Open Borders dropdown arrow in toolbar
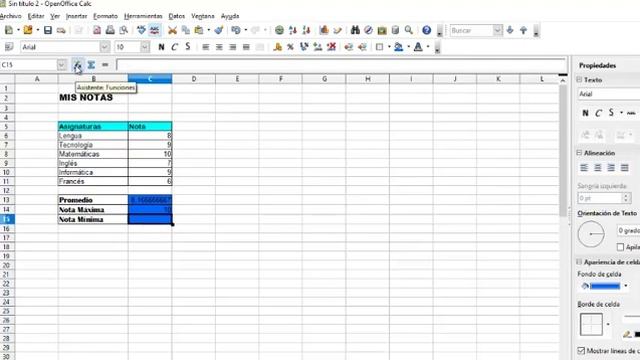Image resolution: width=640 pixels, height=360 pixels. click(389, 47)
